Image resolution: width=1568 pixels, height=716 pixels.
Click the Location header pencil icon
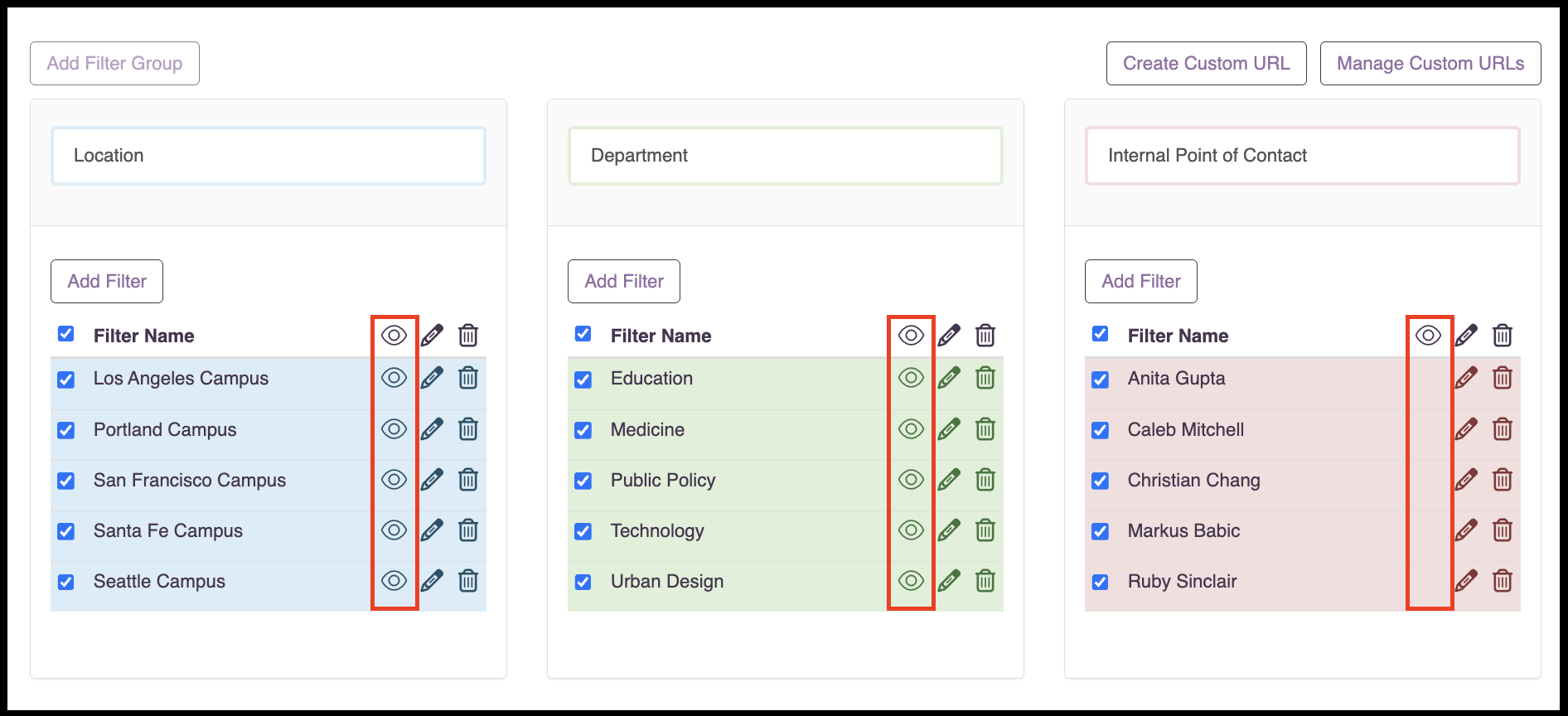[432, 336]
